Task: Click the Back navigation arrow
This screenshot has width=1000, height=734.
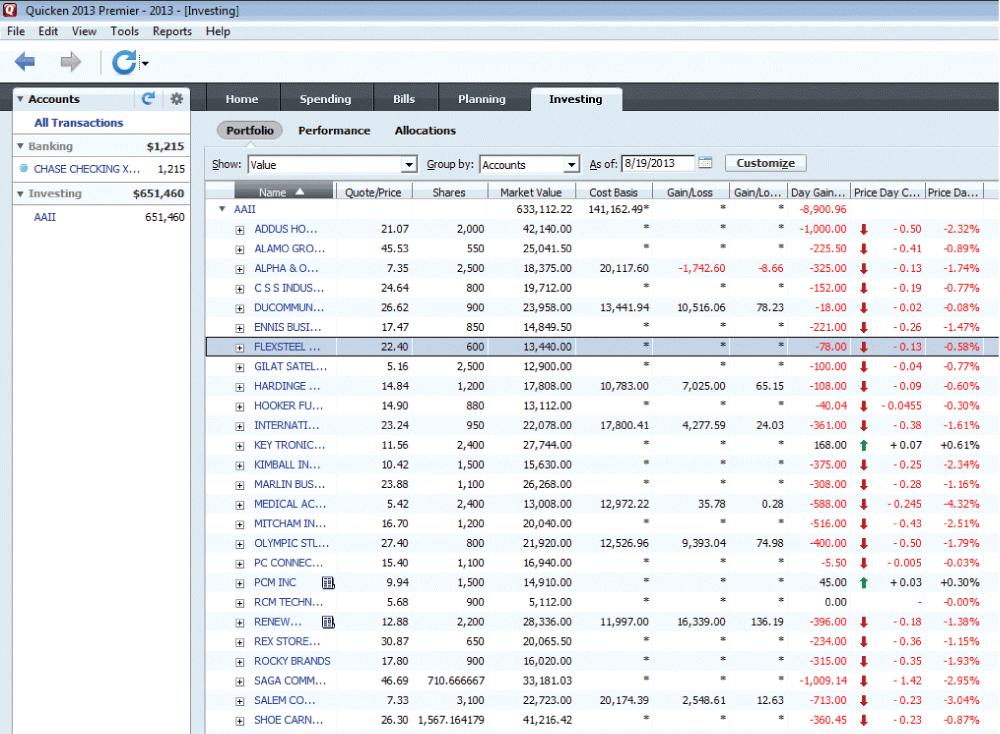Action: [25, 62]
